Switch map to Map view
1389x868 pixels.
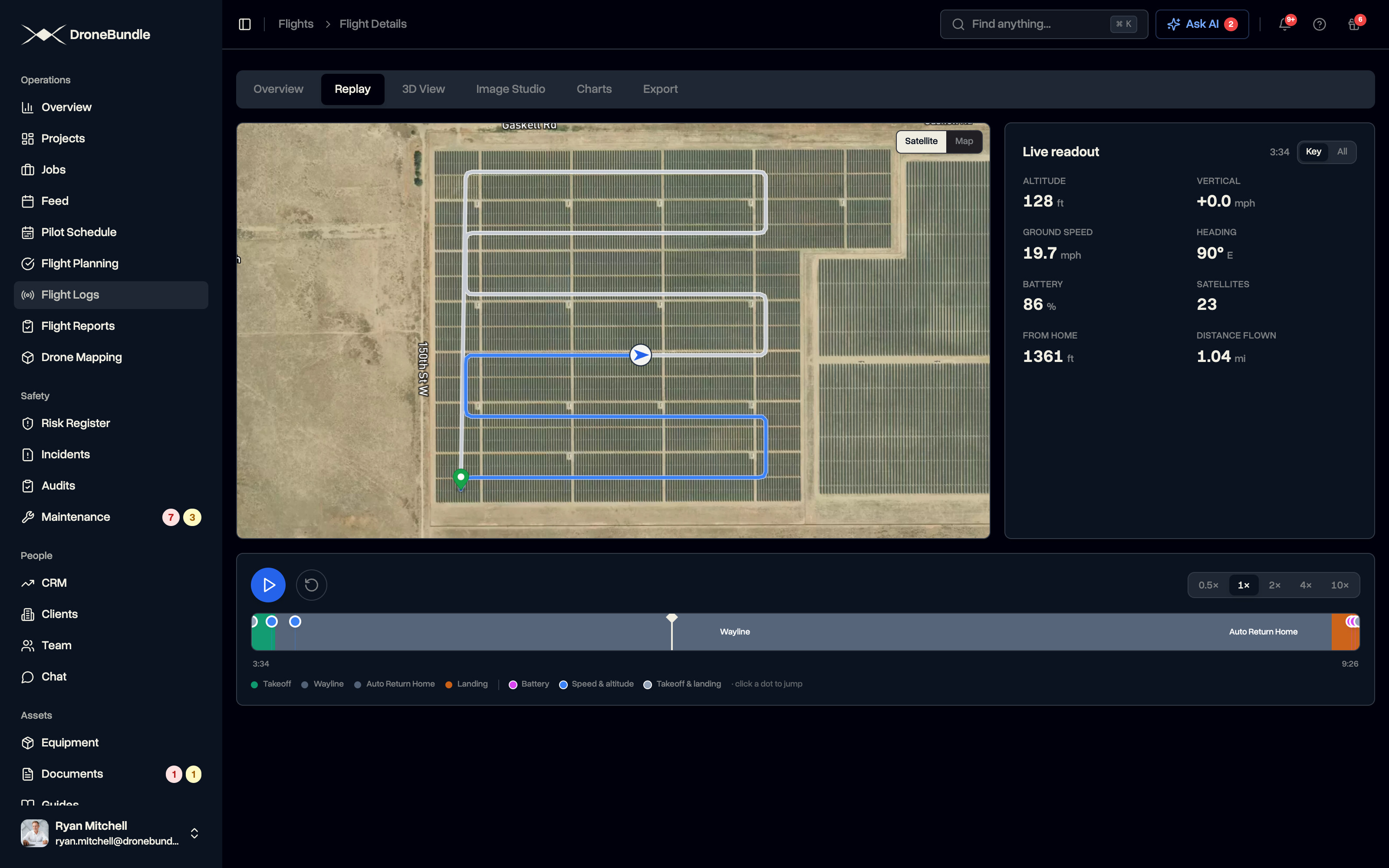coord(964,141)
